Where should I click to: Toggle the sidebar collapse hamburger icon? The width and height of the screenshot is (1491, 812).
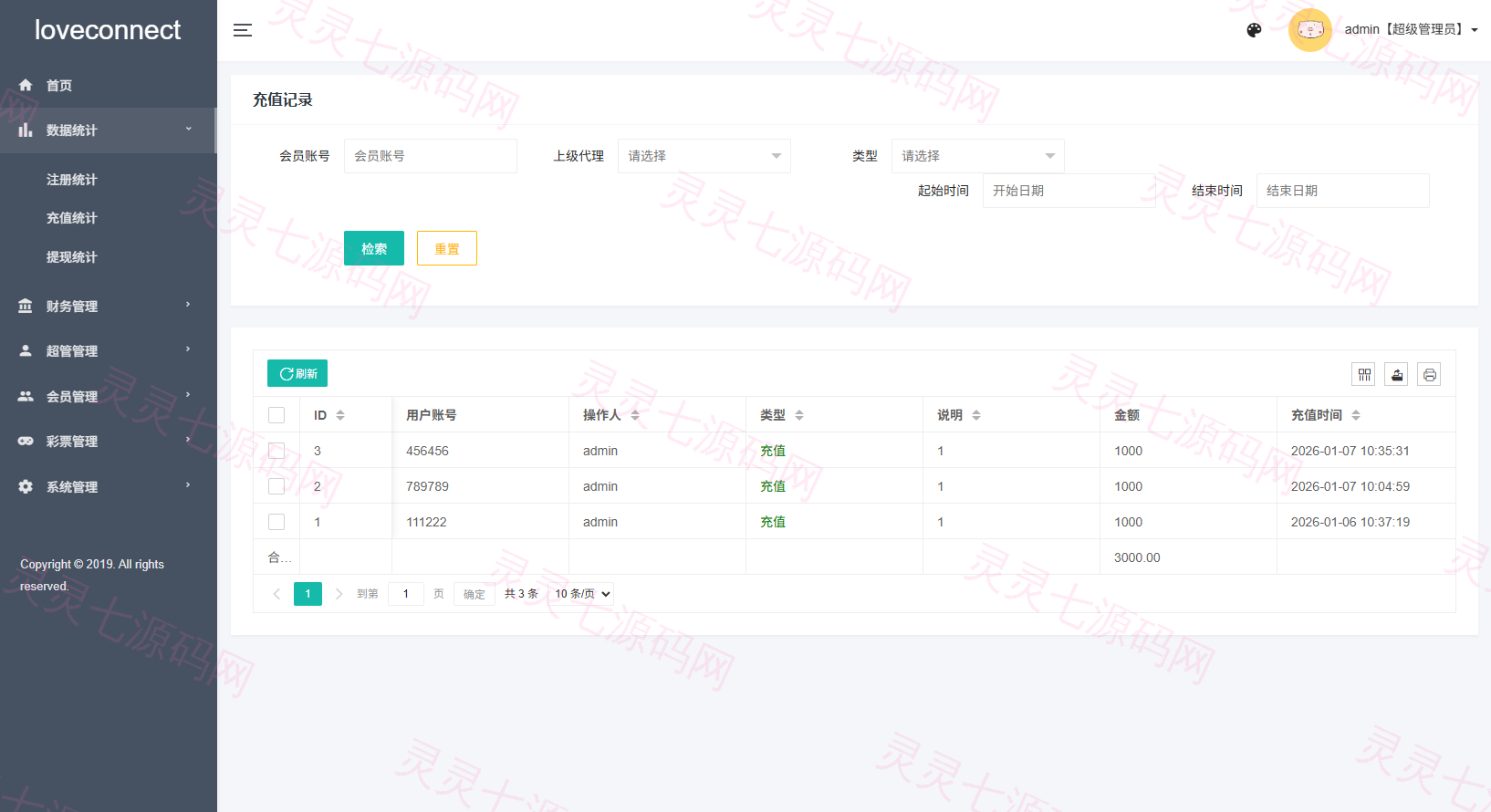click(x=243, y=30)
